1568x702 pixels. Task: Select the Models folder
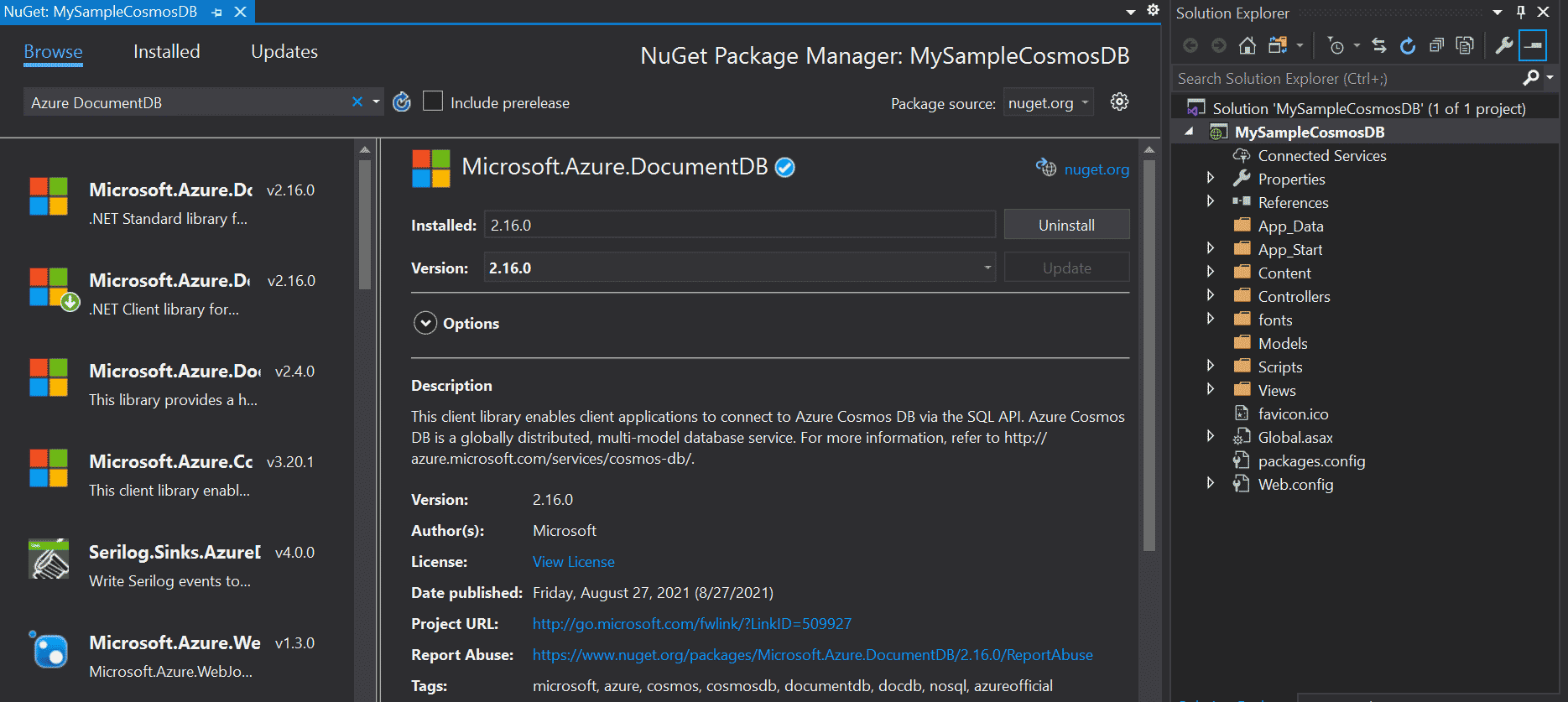[1282, 343]
